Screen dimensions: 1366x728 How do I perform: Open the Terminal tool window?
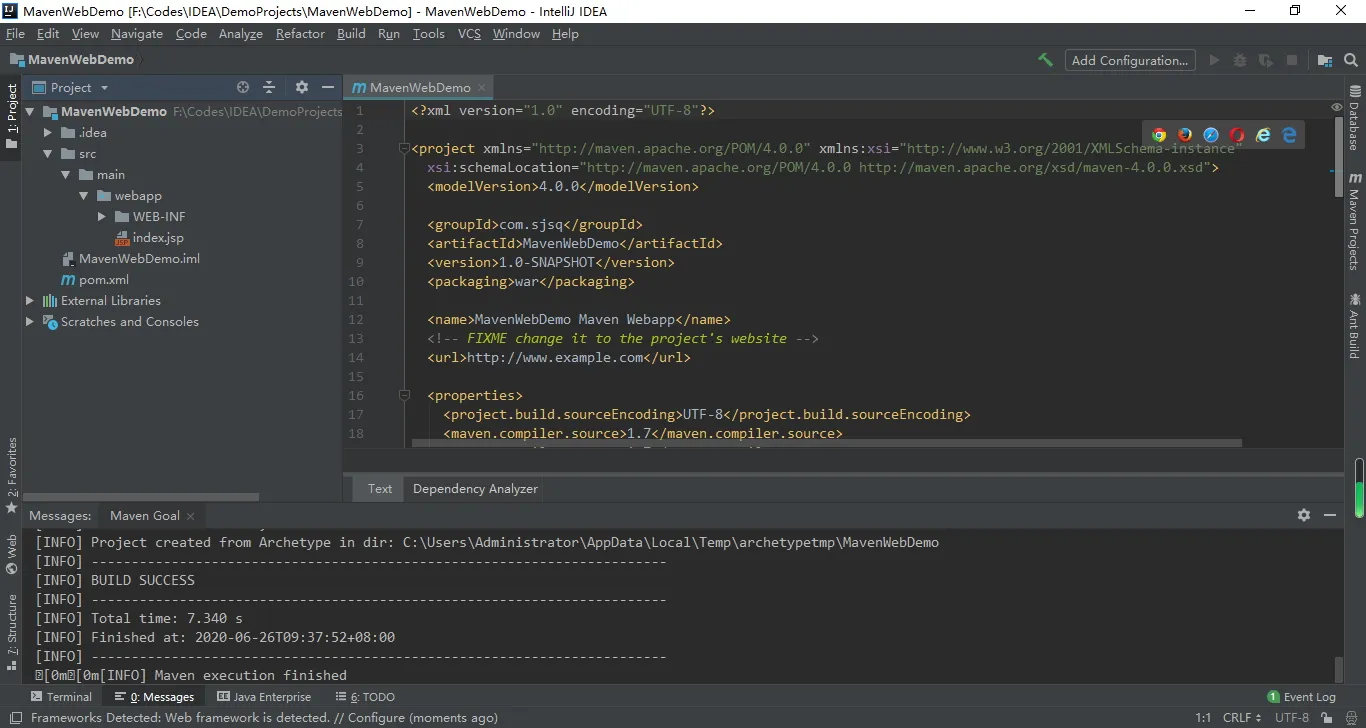(61, 697)
